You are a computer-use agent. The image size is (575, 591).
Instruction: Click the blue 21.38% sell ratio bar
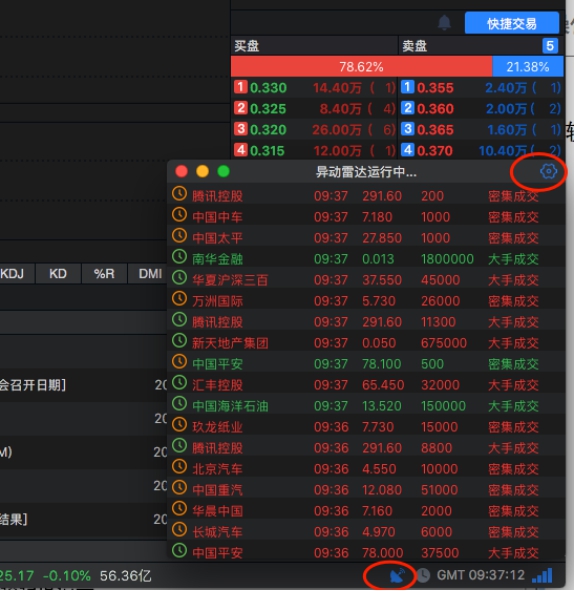(528, 67)
